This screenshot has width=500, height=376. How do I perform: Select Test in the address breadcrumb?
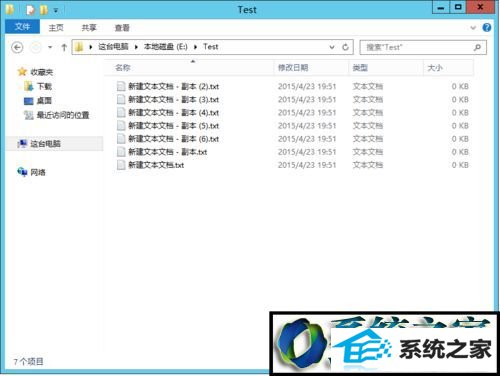coord(211,47)
